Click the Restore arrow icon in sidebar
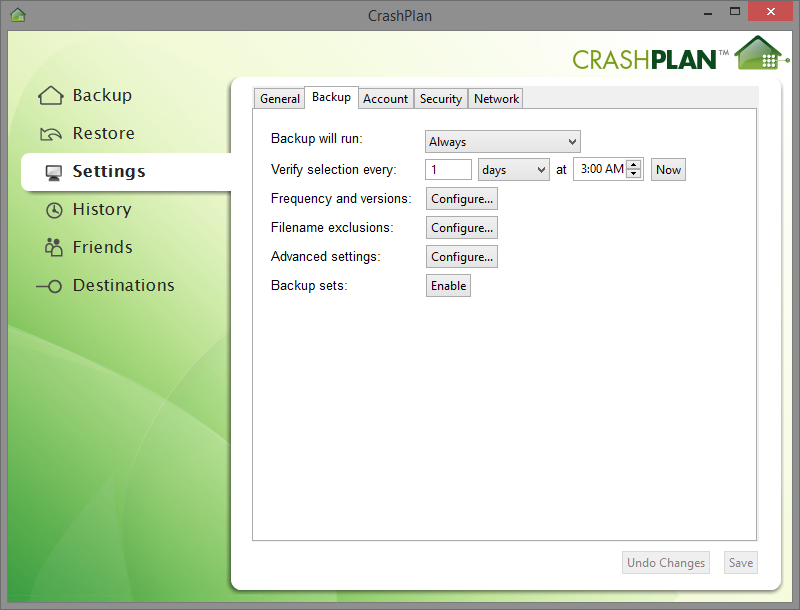800x610 pixels. point(51,134)
